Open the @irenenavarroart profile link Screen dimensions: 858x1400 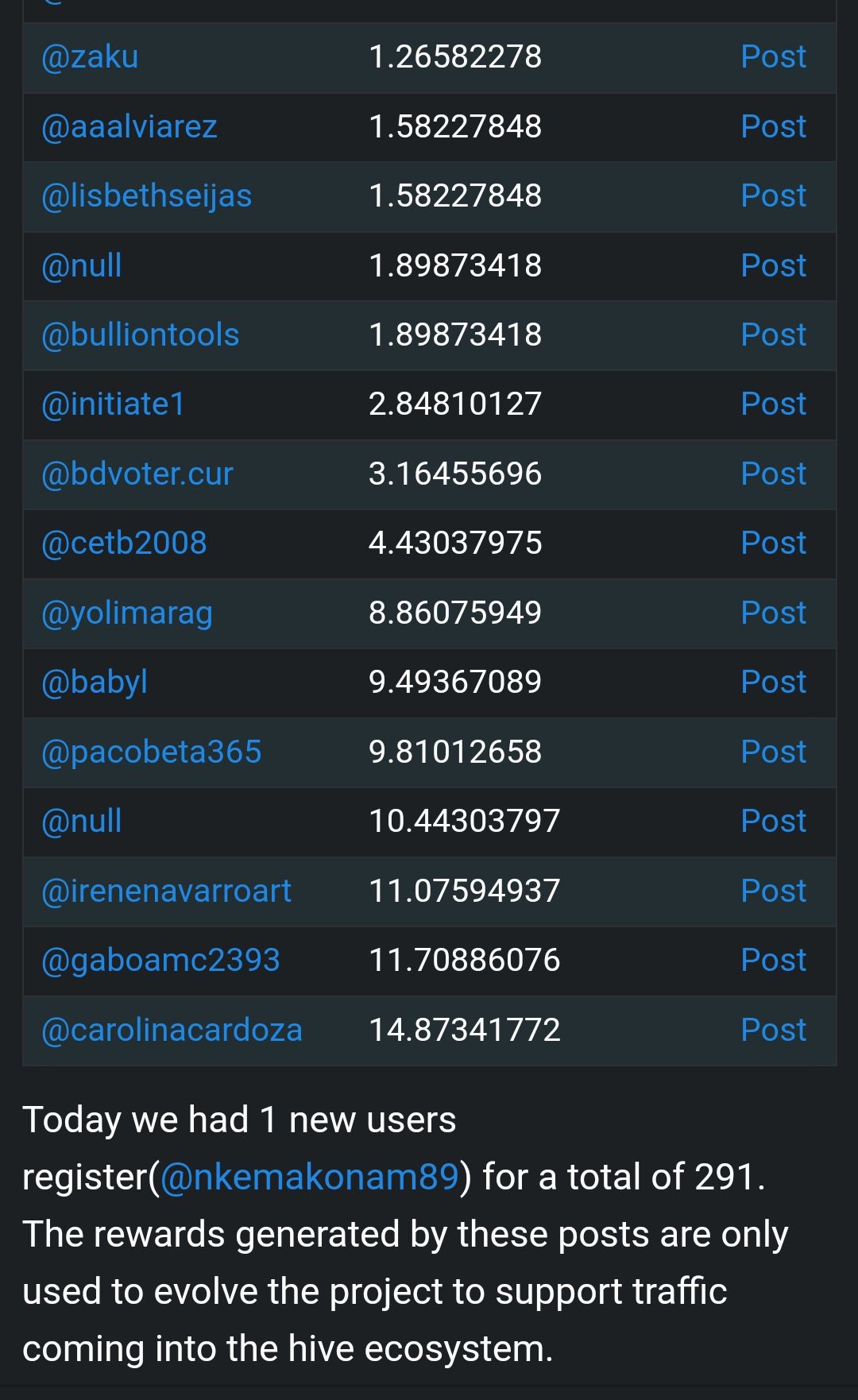(x=166, y=891)
